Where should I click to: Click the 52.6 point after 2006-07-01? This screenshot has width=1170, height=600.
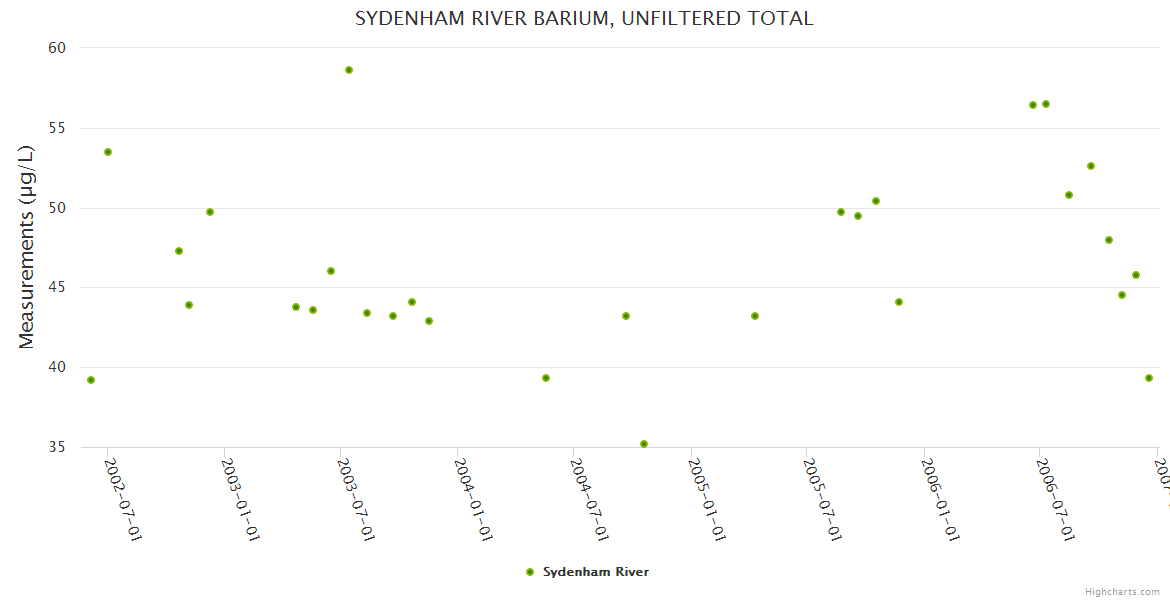[x=1091, y=166]
